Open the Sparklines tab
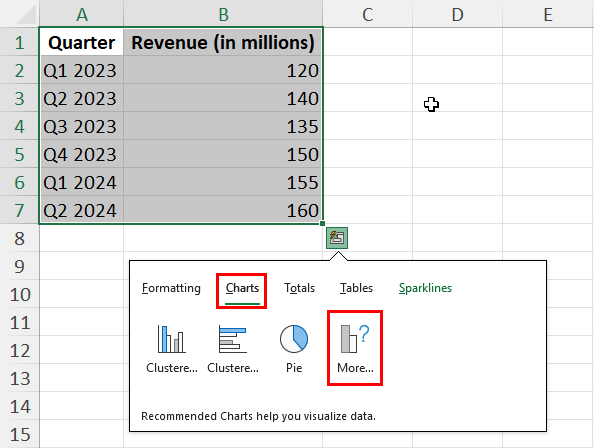Screen dimensions: 594x448 coord(425,288)
